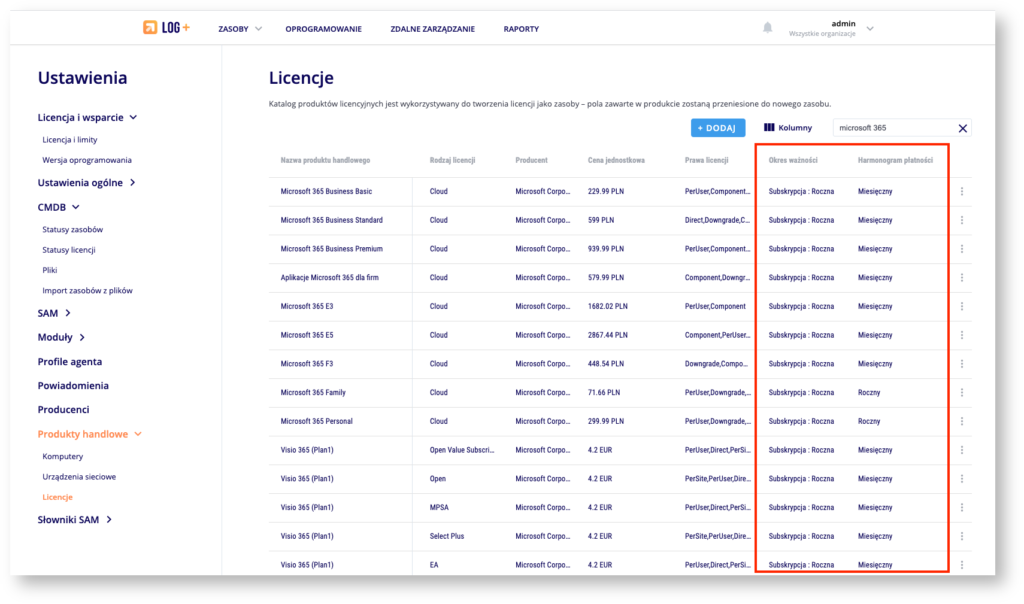Open OPROGRAMOWANIE menu
This screenshot has height=604, width=1024.
(323, 29)
